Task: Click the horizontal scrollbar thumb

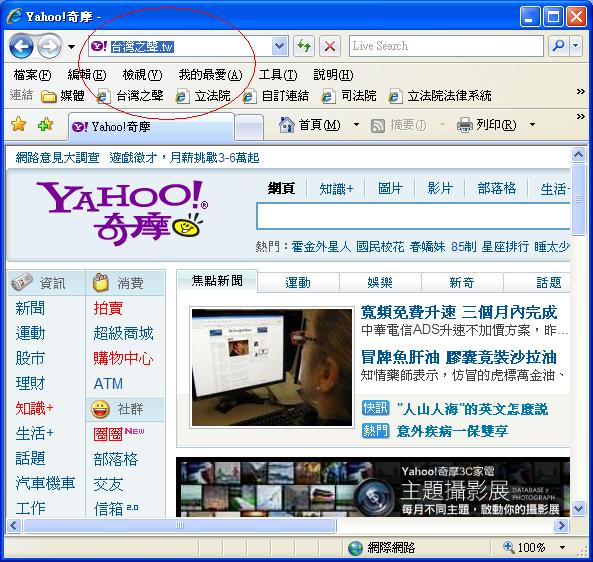Action: [x=180, y=525]
